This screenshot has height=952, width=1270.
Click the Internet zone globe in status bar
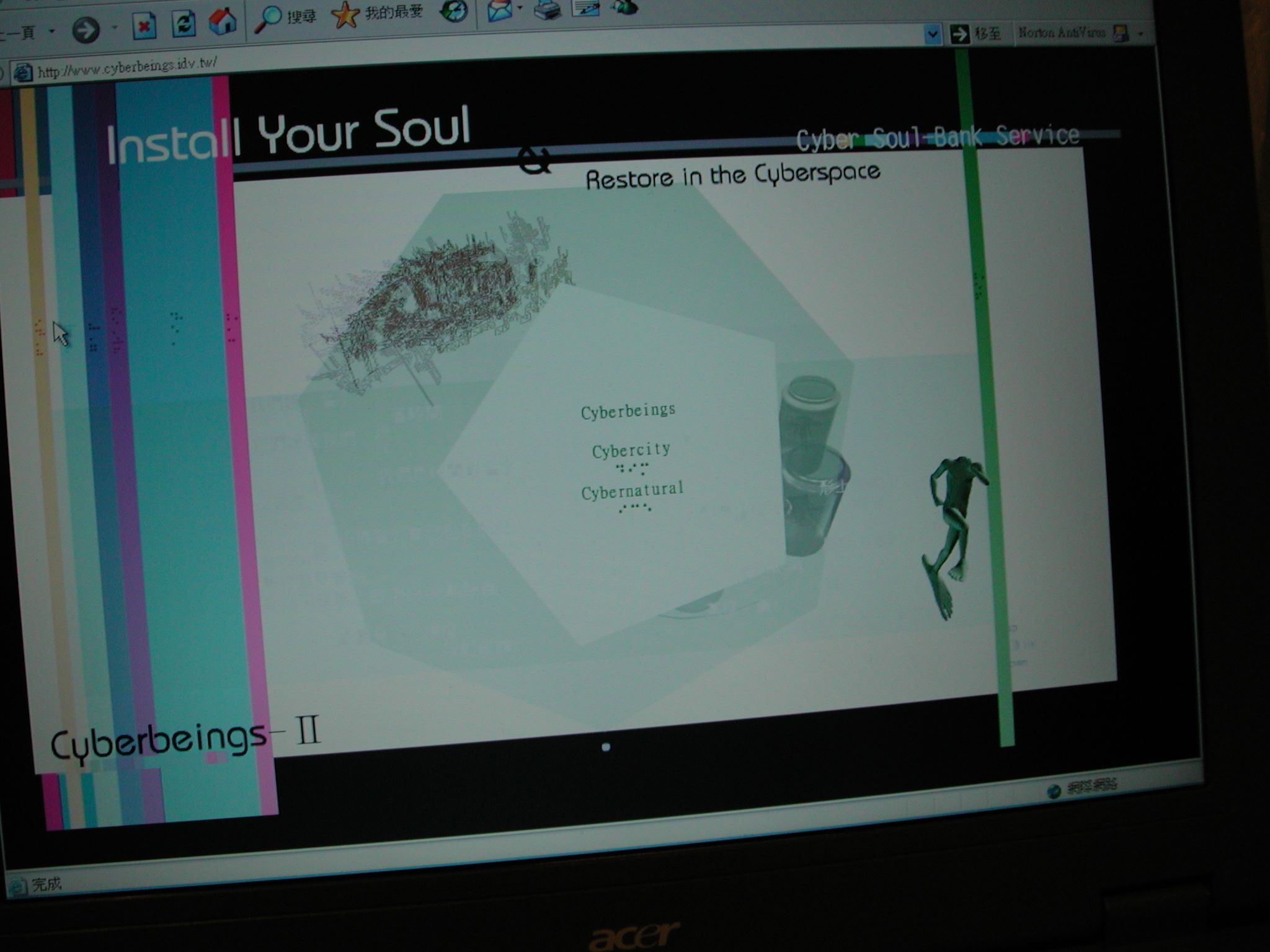pos(1053,791)
